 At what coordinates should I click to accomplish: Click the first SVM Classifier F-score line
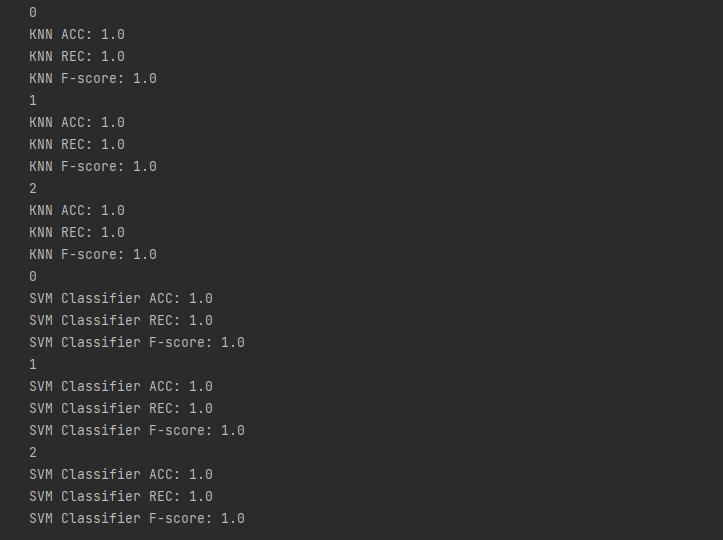click(137, 343)
